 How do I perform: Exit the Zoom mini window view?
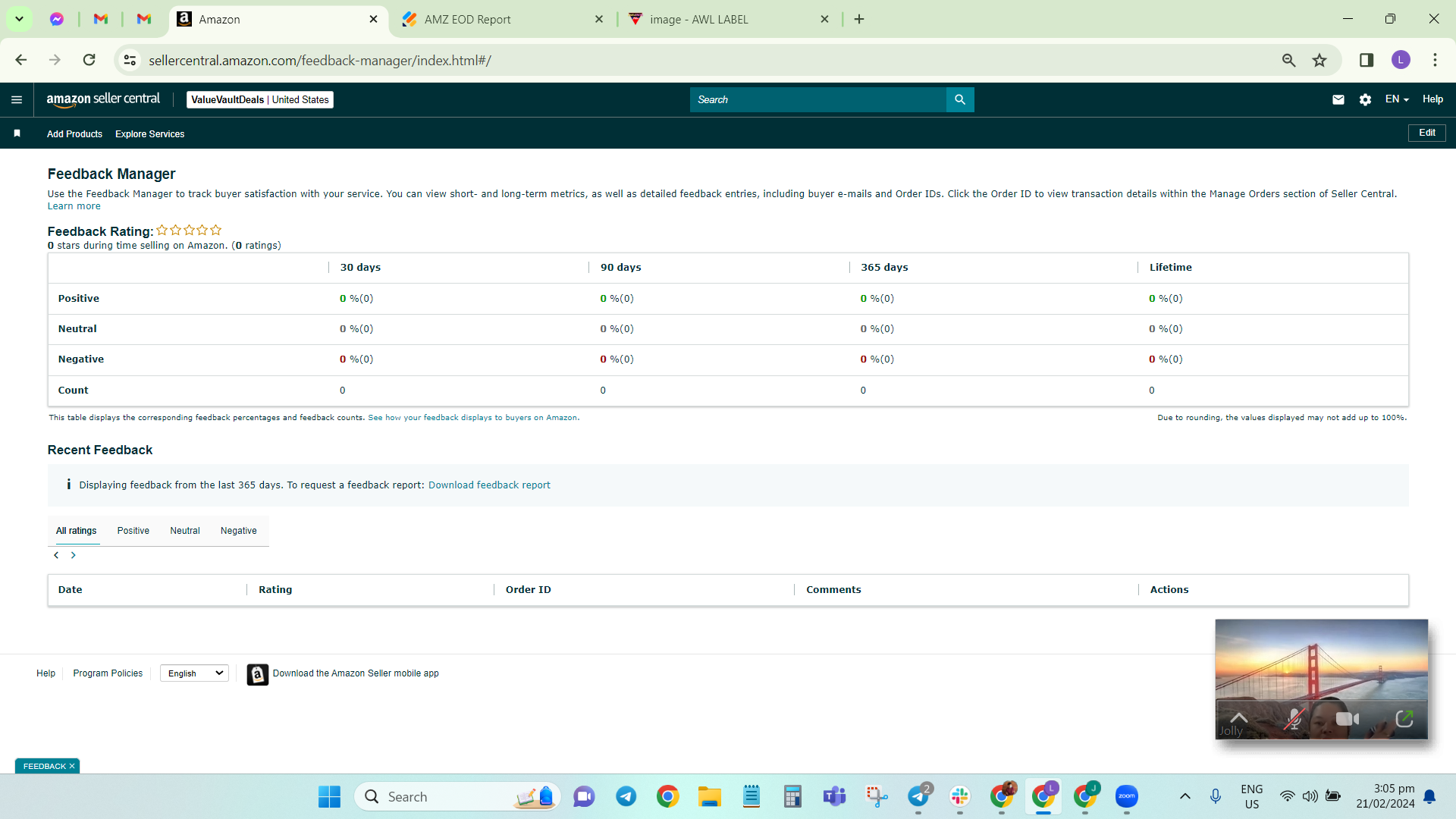[x=1404, y=718]
